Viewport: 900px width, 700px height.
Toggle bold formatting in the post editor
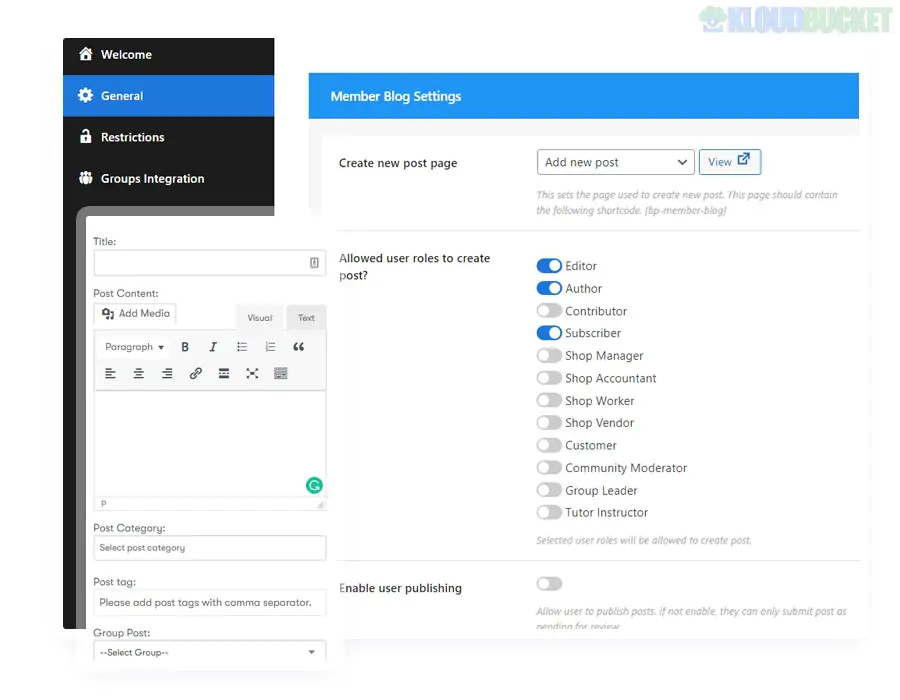coord(184,346)
